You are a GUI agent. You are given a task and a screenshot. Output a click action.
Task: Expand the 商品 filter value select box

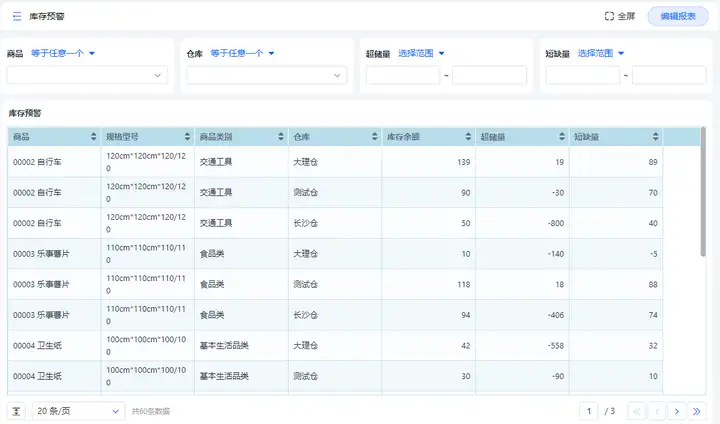88,75
